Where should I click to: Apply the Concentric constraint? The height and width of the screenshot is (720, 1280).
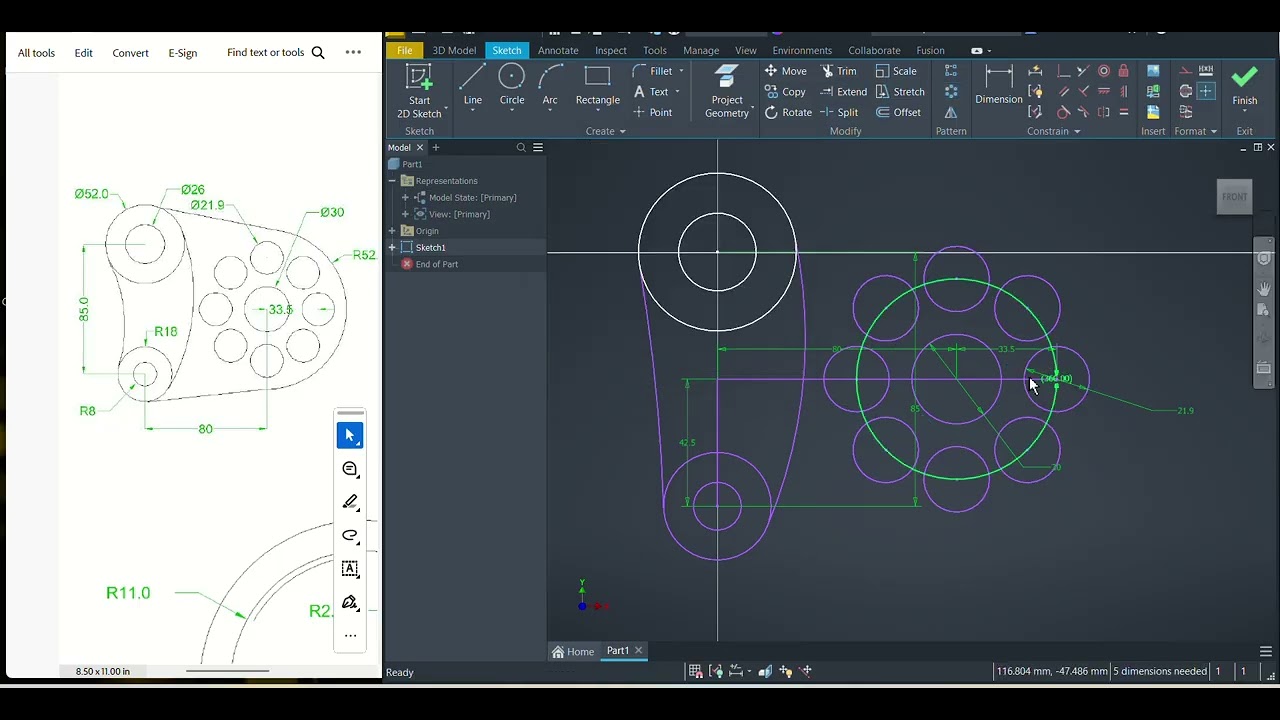[1104, 71]
